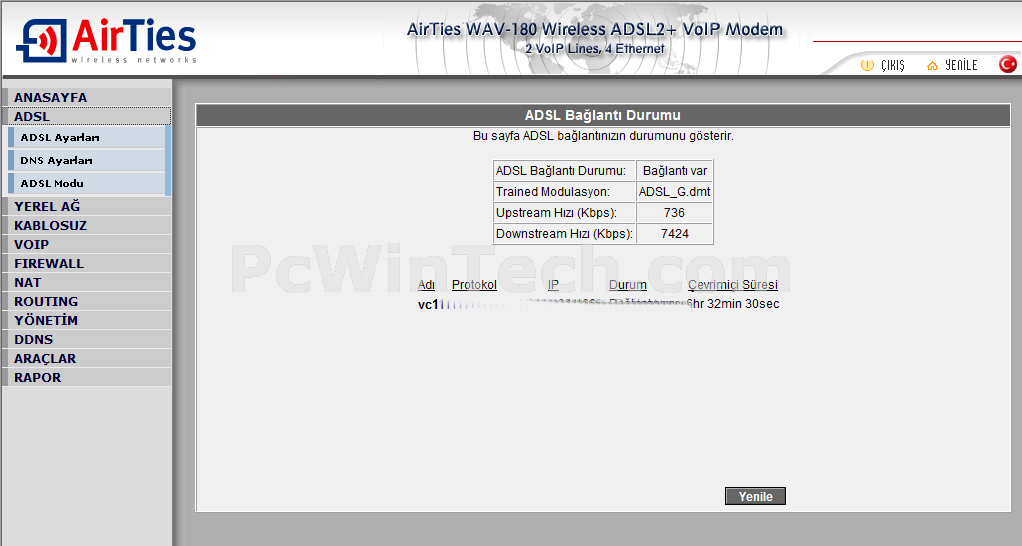This screenshot has width=1022, height=546.
Task: Open ADSL Ayarları submenu item
Action: (x=87, y=137)
